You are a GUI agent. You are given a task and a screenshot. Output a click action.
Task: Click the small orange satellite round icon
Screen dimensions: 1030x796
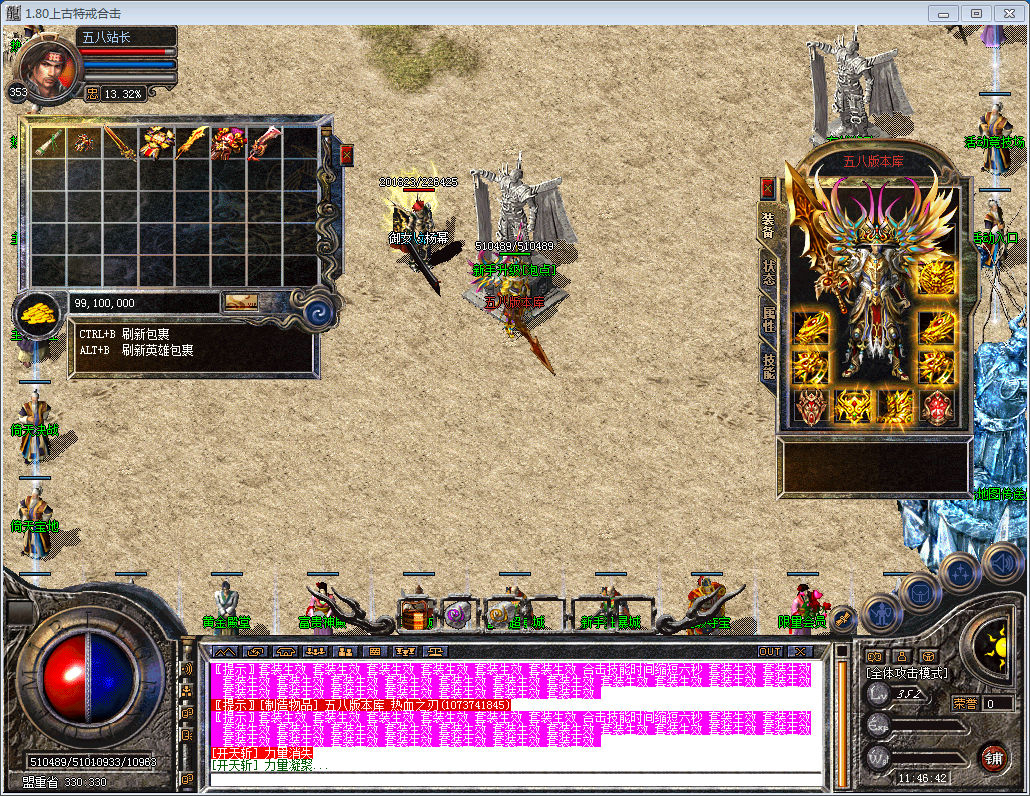842,619
